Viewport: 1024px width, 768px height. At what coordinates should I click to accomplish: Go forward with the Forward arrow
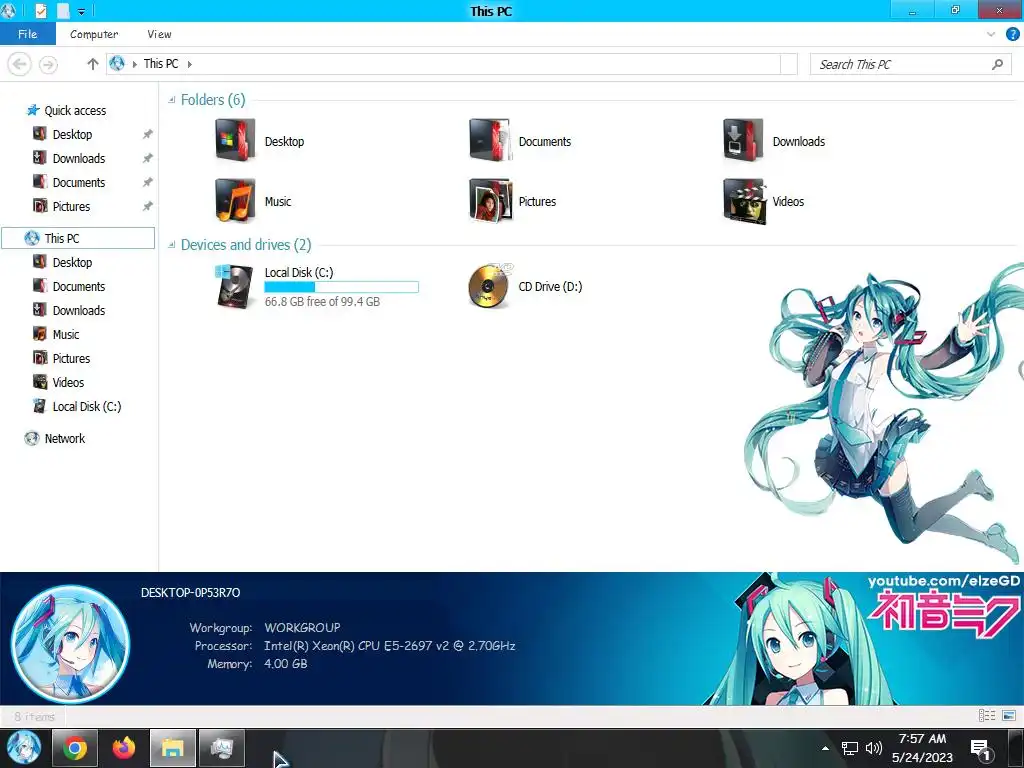click(48, 64)
